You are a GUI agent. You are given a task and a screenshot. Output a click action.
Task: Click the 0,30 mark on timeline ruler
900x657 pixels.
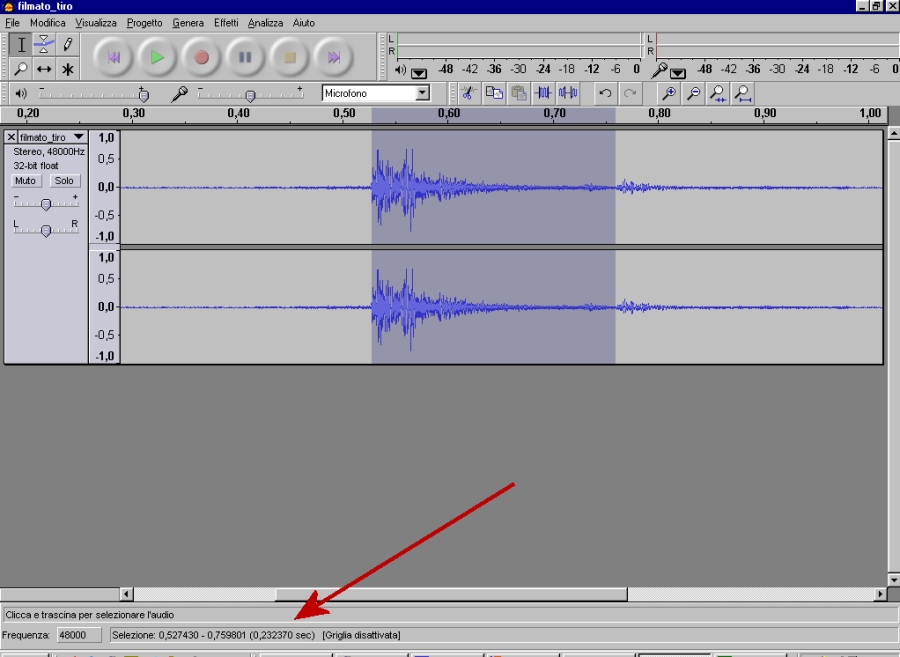pos(133,113)
